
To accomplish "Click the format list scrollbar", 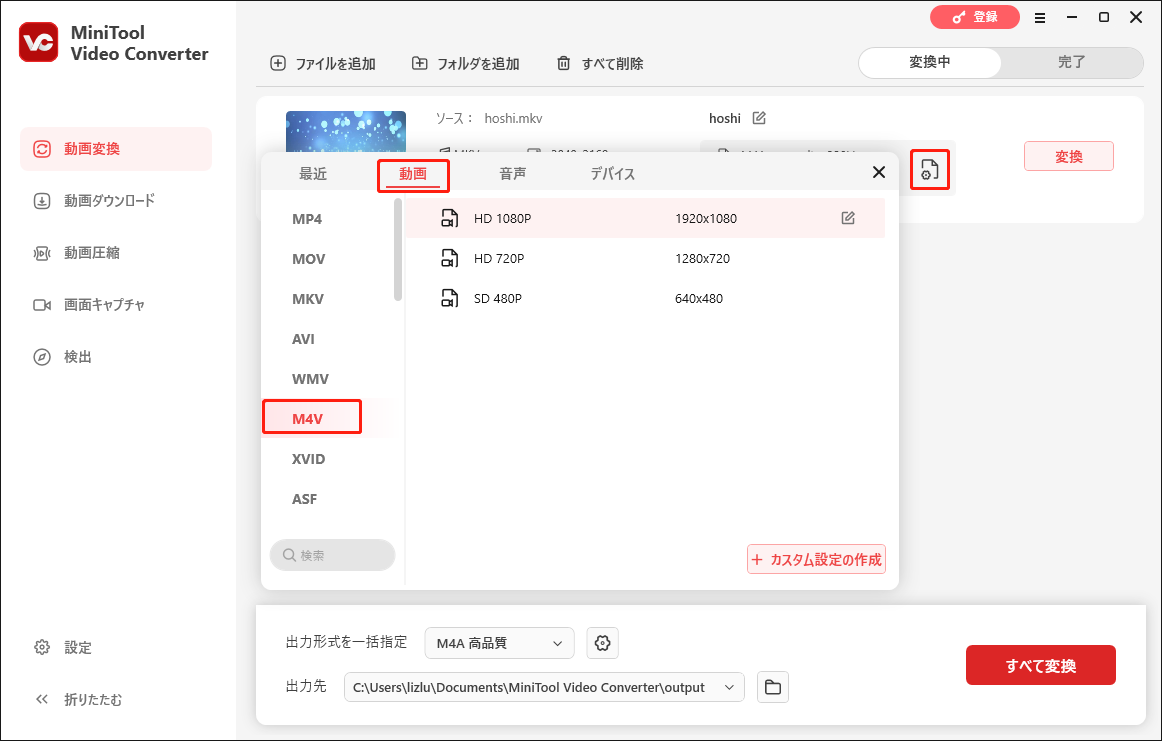I will [398, 250].
